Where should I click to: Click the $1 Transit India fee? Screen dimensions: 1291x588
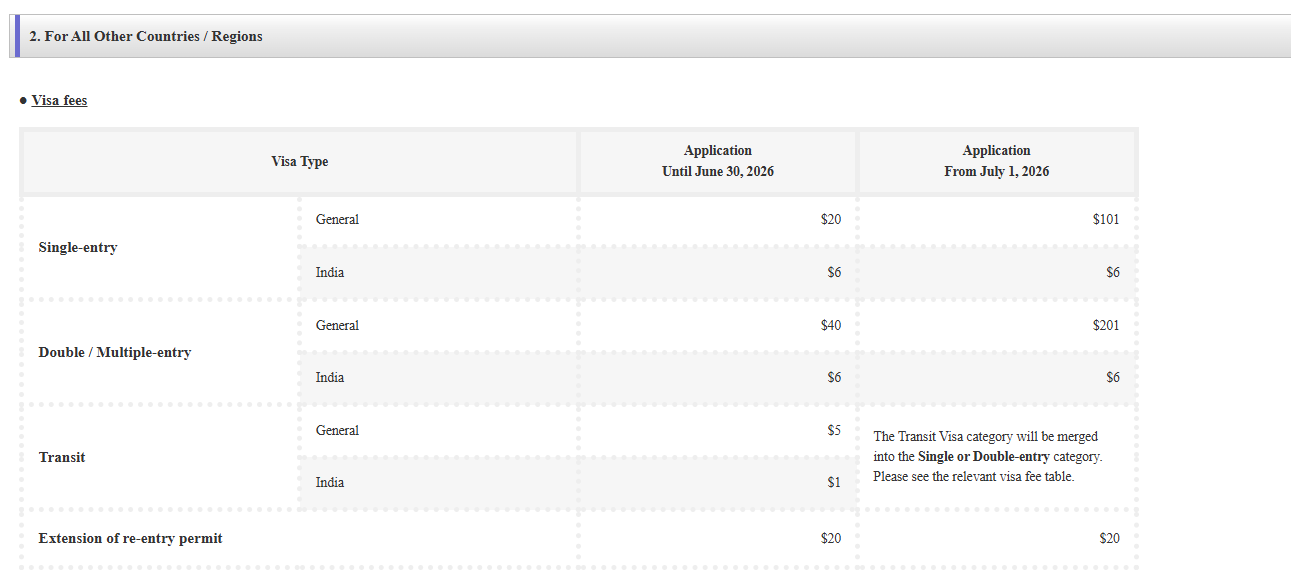[x=834, y=482]
